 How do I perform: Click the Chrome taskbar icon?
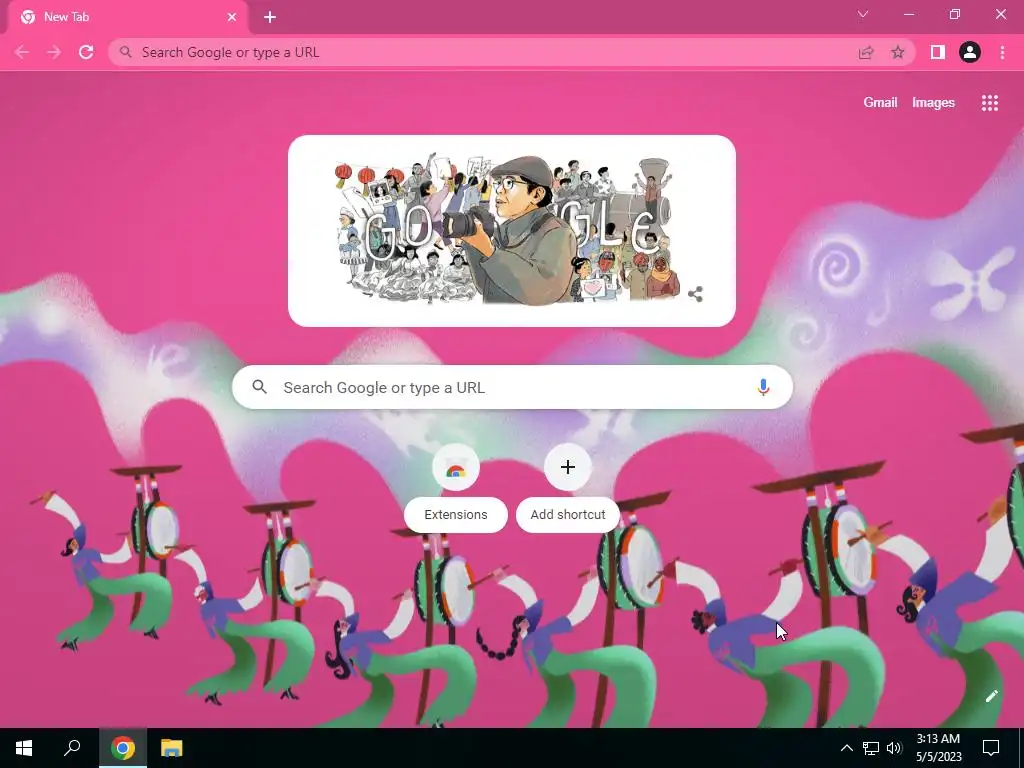[x=123, y=748]
